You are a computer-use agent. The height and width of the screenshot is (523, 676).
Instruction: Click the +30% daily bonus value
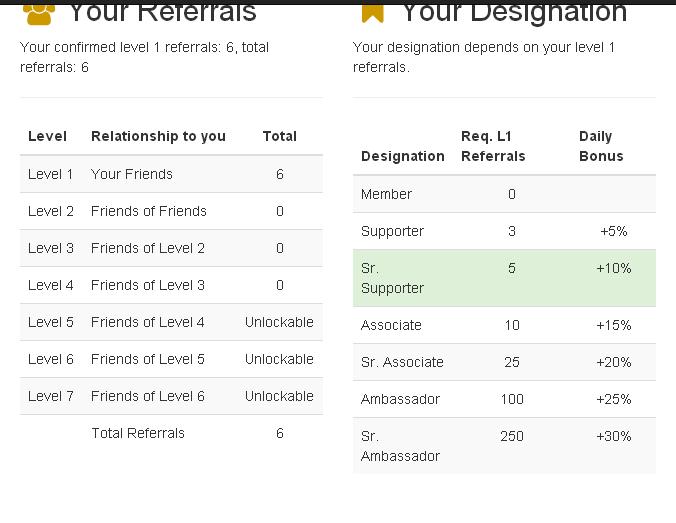[x=613, y=436]
